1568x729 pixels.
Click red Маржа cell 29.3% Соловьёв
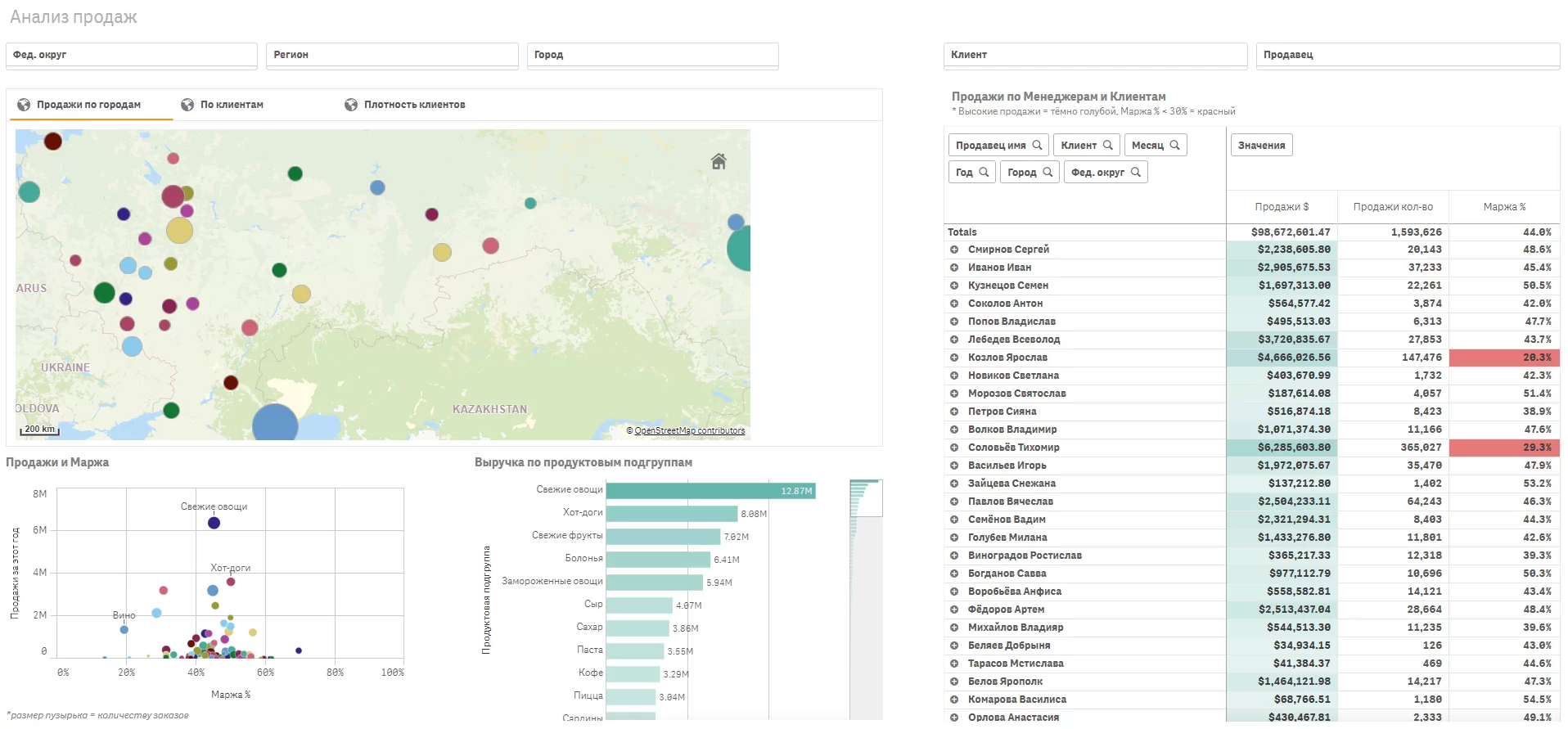(x=1504, y=448)
